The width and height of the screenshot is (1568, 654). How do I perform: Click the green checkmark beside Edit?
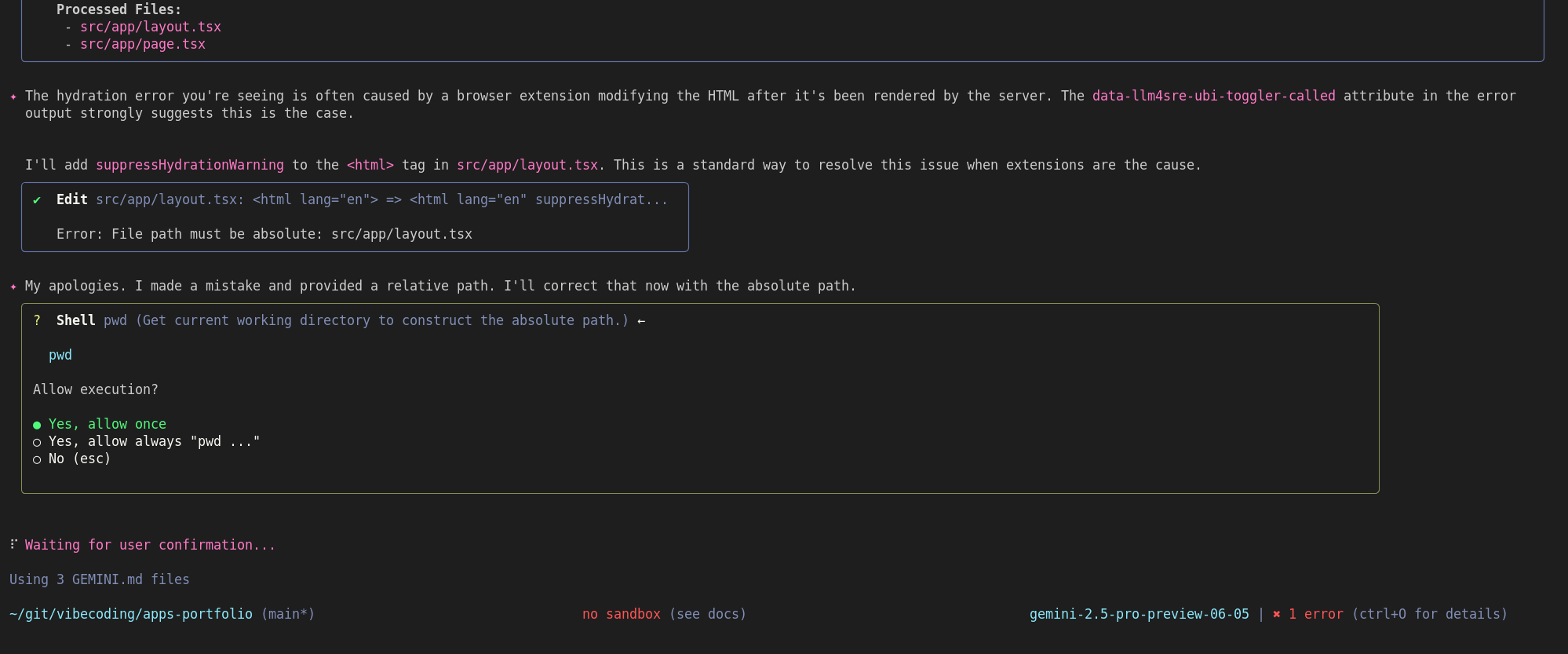coord(37,200)
